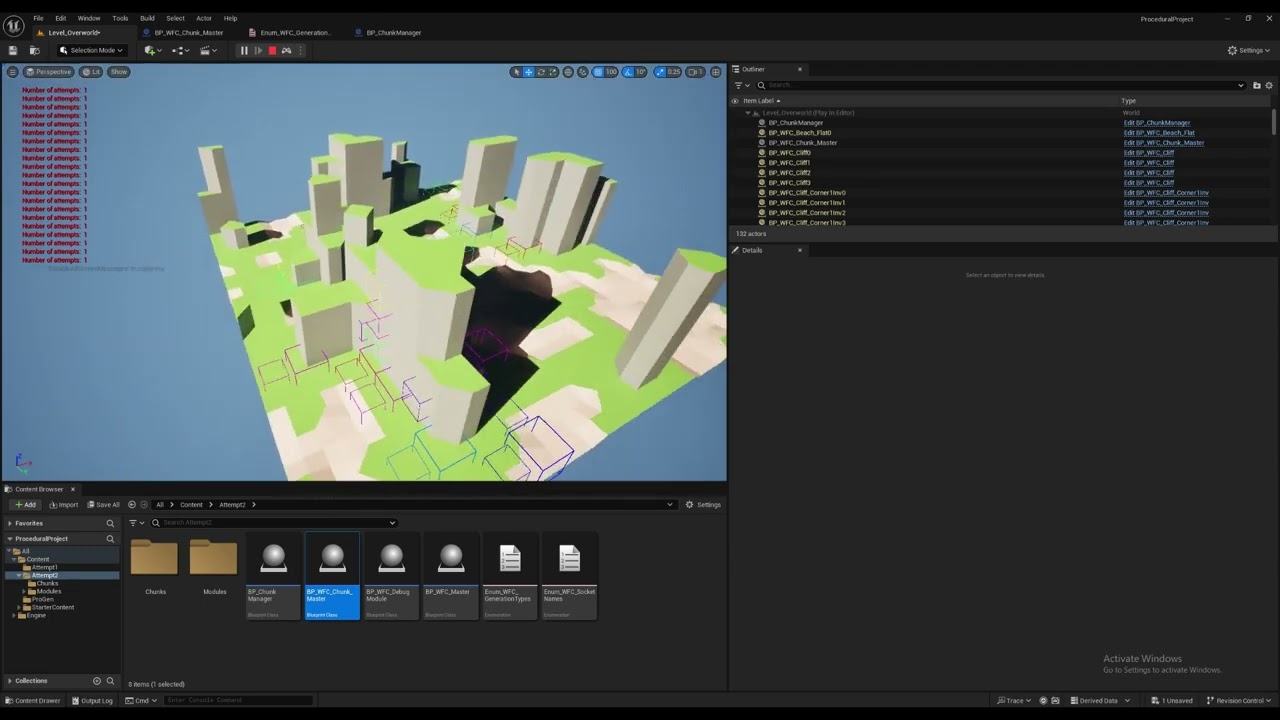Open the Content Browser Settings gear
1280x720 pixels.
703,505
